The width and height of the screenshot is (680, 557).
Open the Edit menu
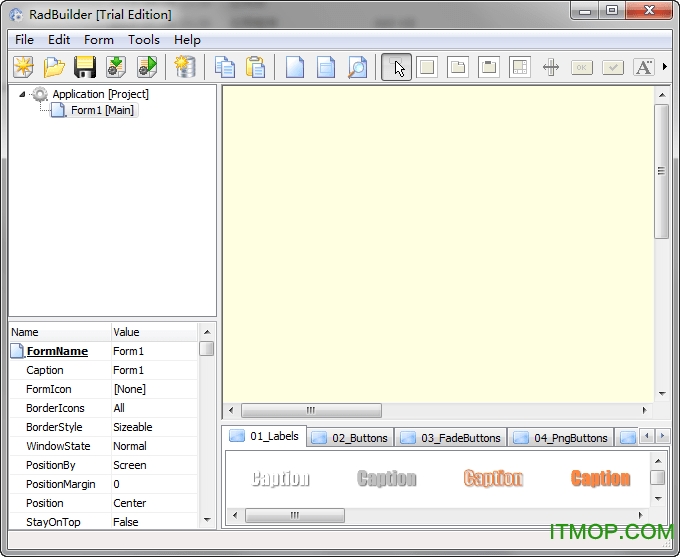click(59, 40)
